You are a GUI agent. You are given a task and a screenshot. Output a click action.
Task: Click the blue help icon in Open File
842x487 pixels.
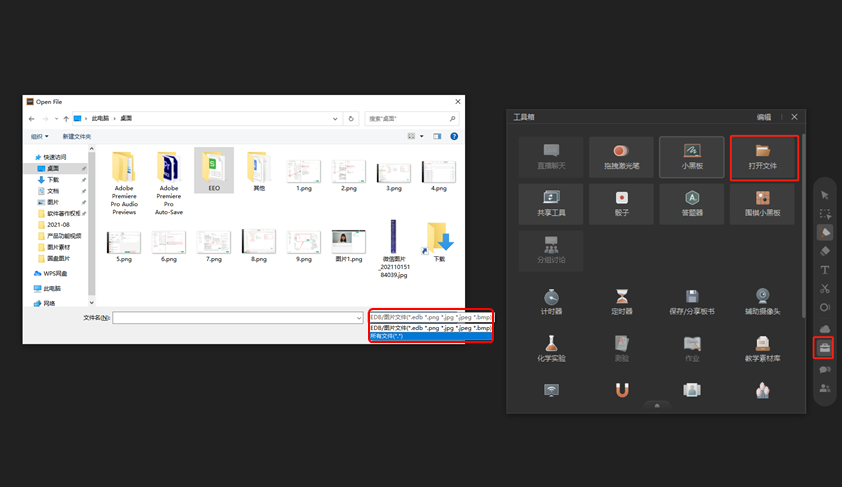pyautogui.click(x=454, y=136)
